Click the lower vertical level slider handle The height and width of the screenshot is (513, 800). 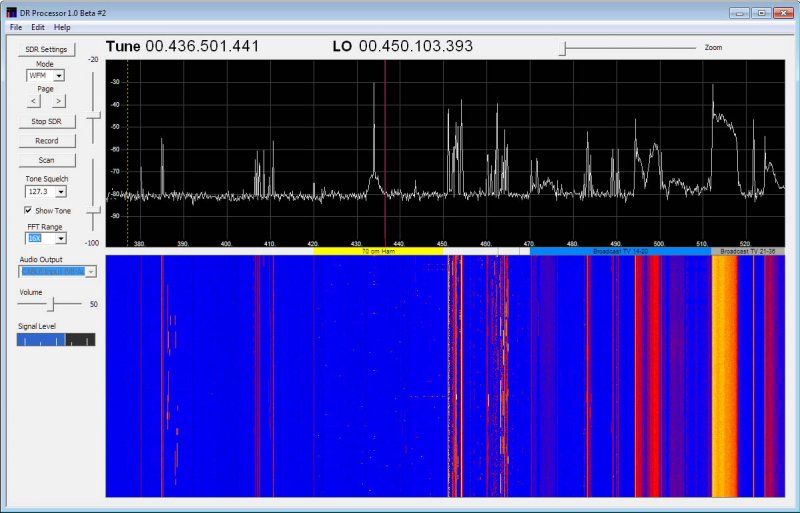pyautogui.click(x=93, y=211)
